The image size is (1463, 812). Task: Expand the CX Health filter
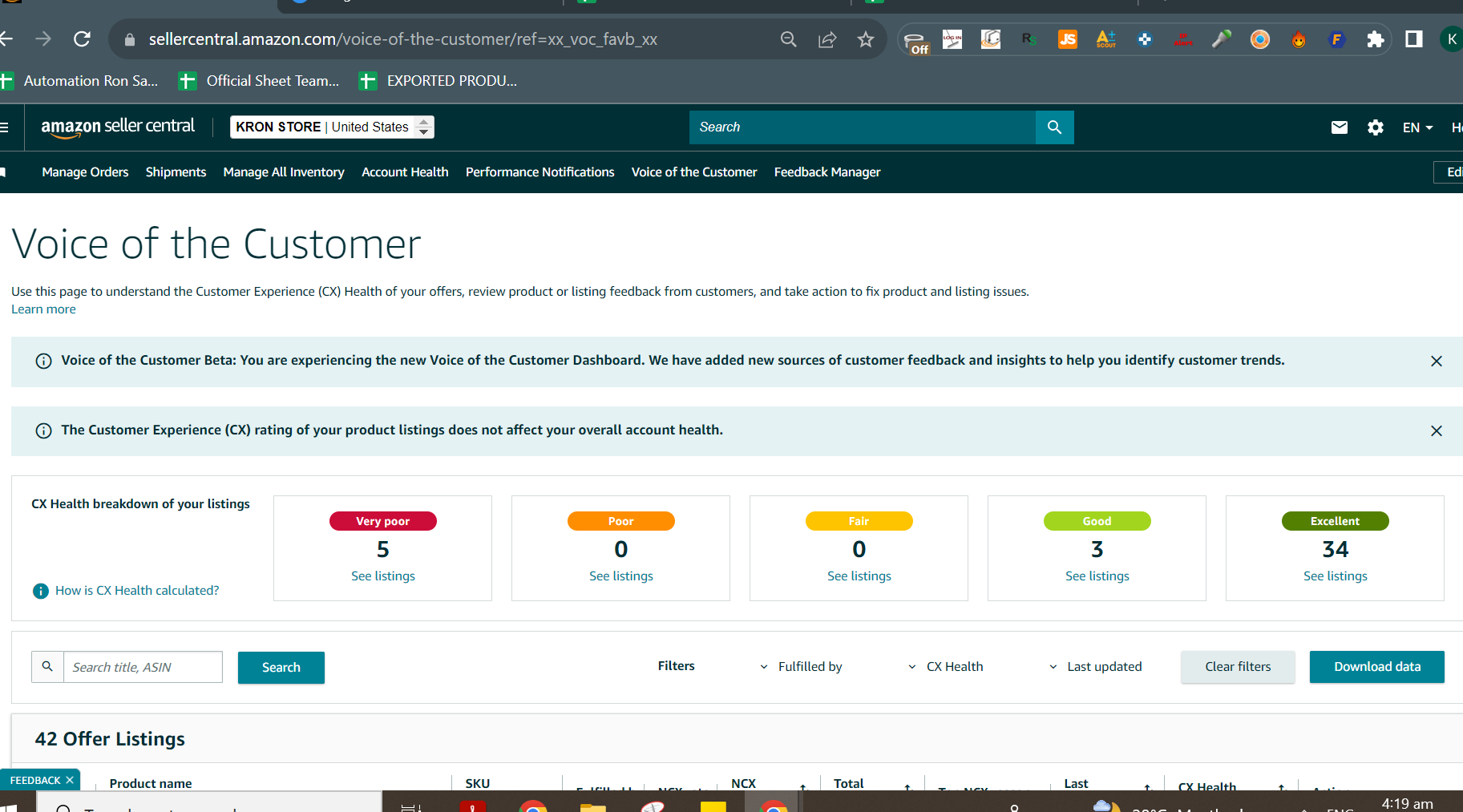tap(945, 667)
